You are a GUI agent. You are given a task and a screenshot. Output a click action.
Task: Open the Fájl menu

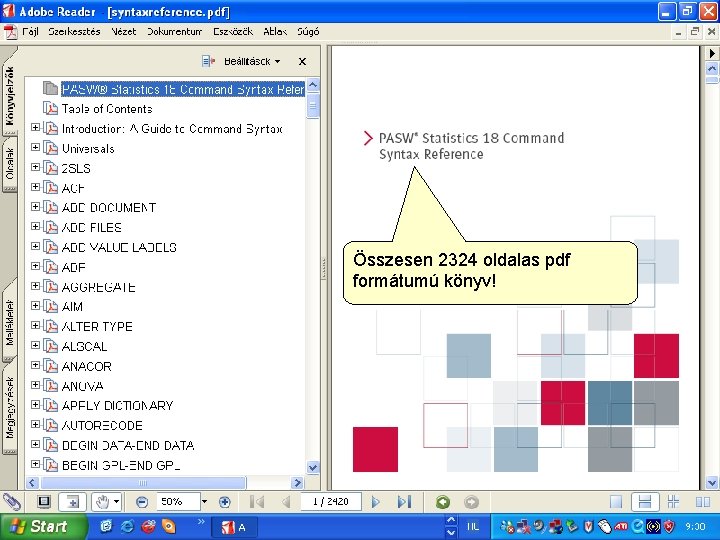pyautogui.click(x=30, y=32)
